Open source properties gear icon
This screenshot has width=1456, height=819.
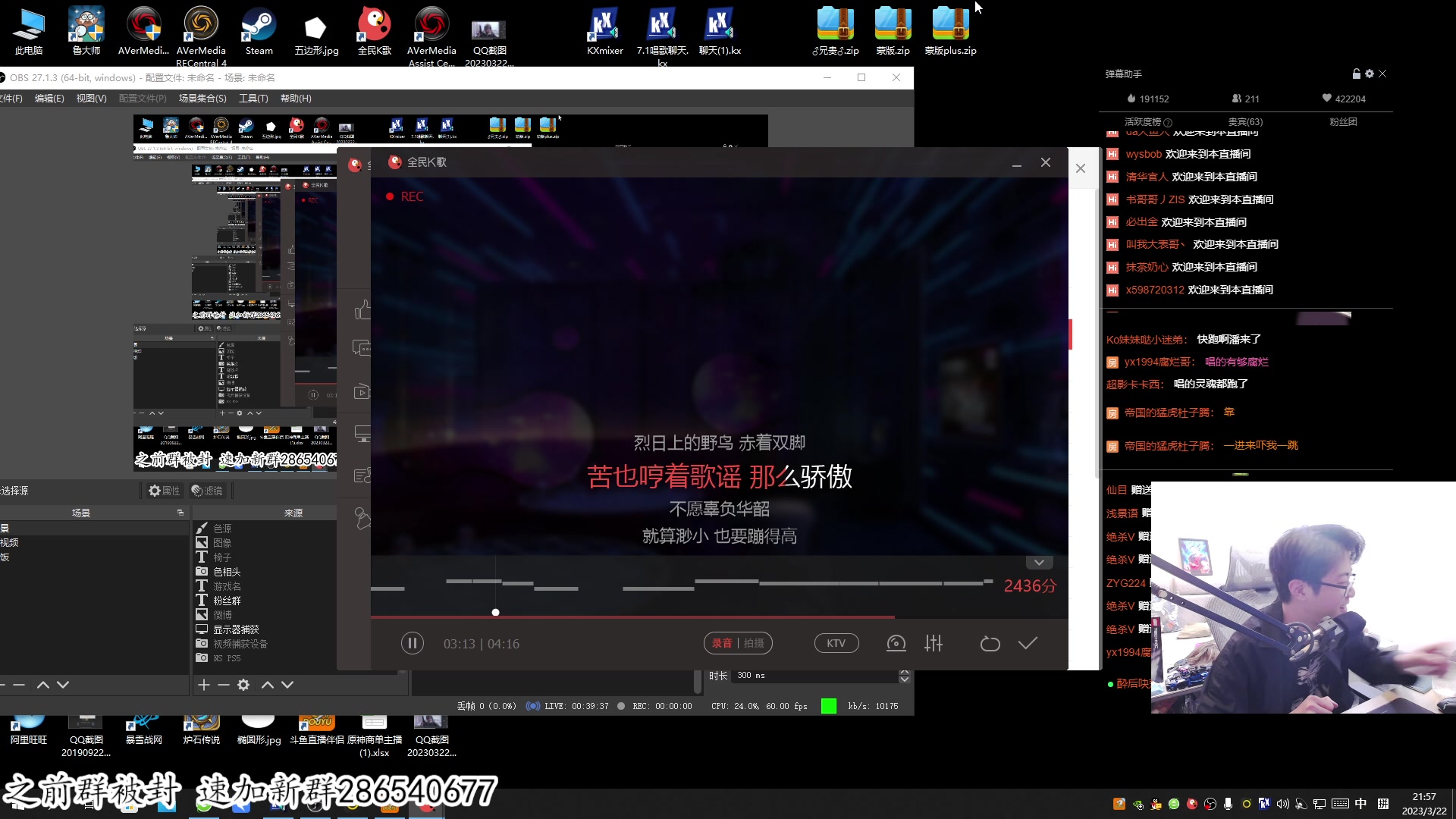click(x=243, y=685)
